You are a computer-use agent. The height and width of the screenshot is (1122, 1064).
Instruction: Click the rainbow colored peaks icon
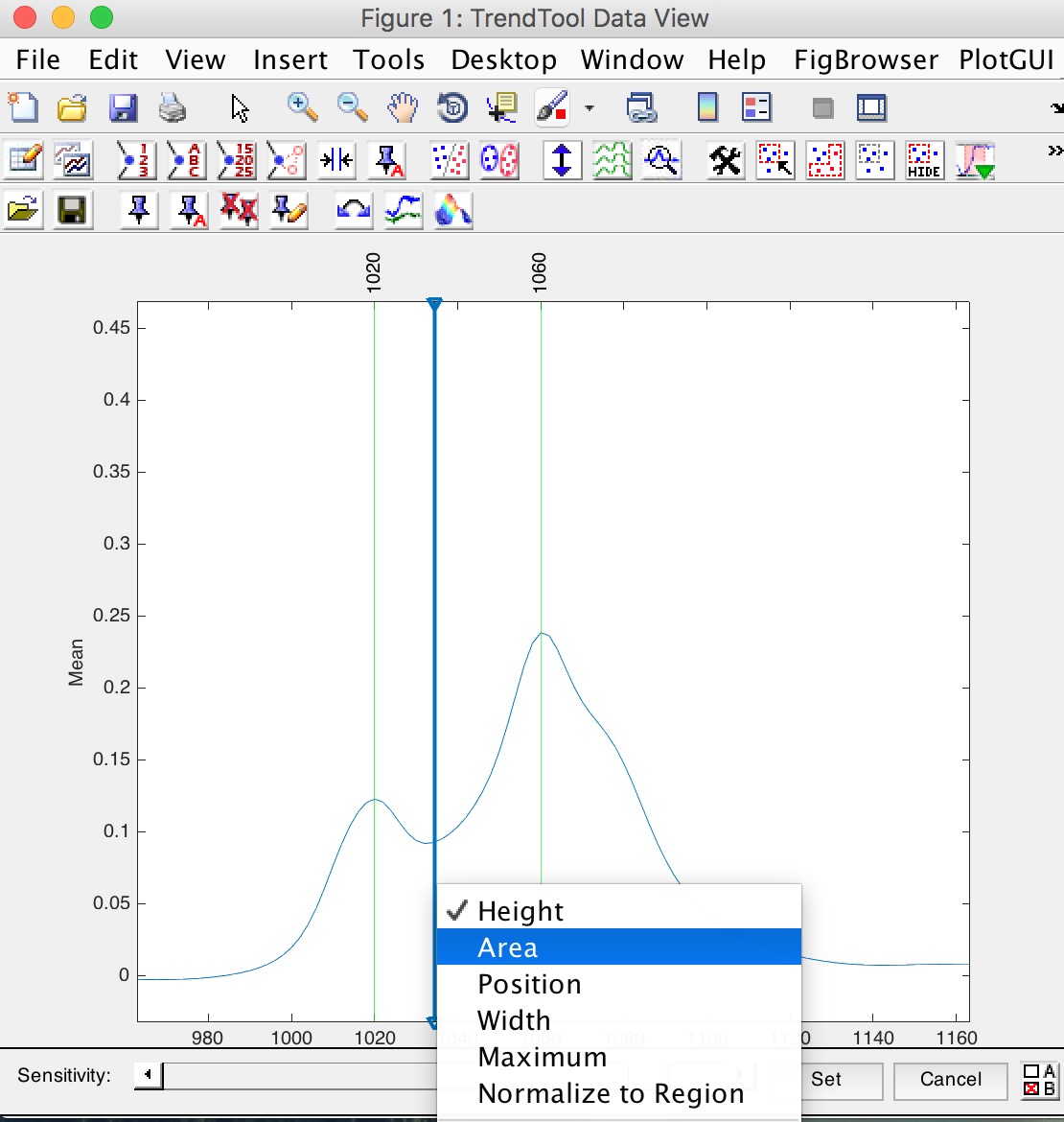[452, 210]
